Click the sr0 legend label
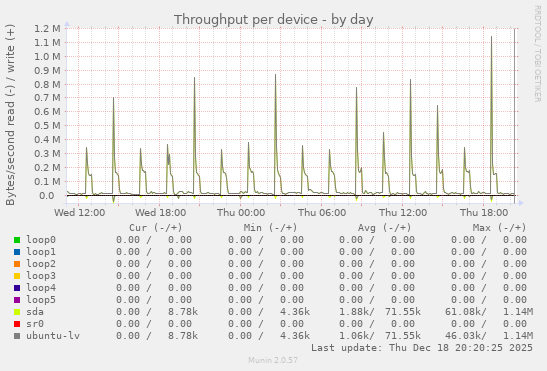Image resolution: width=547 pixels, height=371 pixels. pos(35,324)
